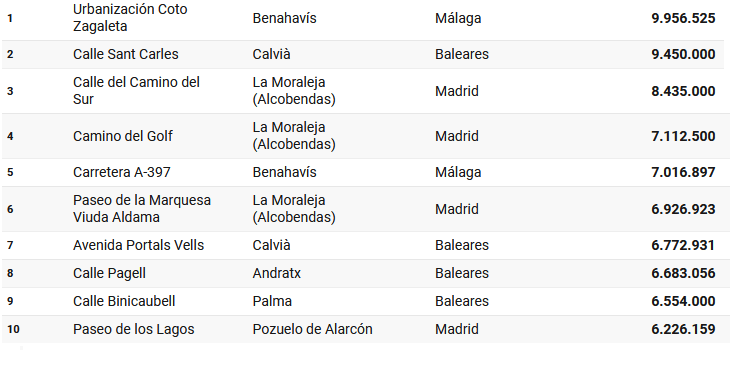Click the Calle del Camino del Sur entry

[136, 90]
